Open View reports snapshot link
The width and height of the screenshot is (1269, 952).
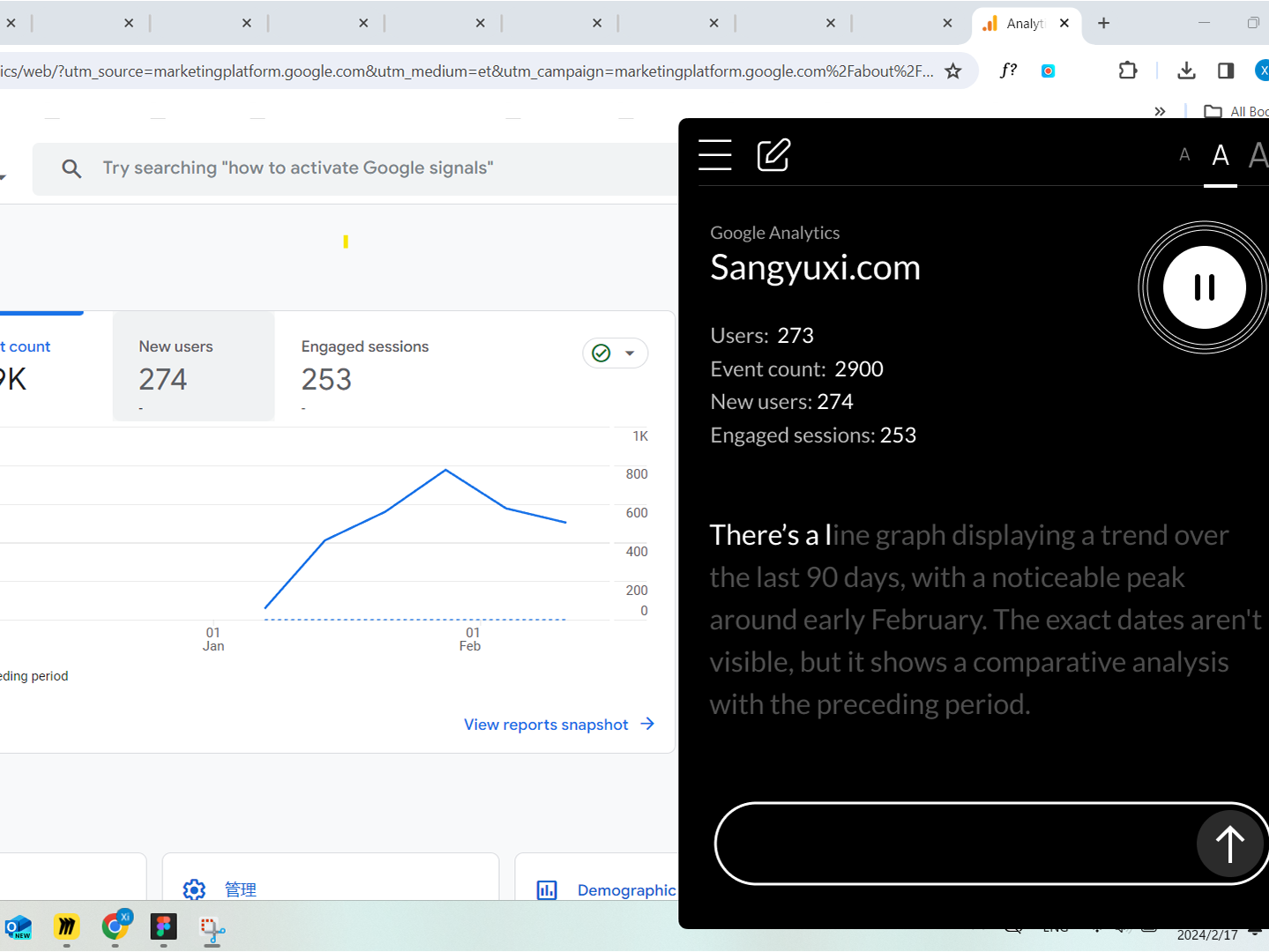pyautogui.click(x=546, y=725)
